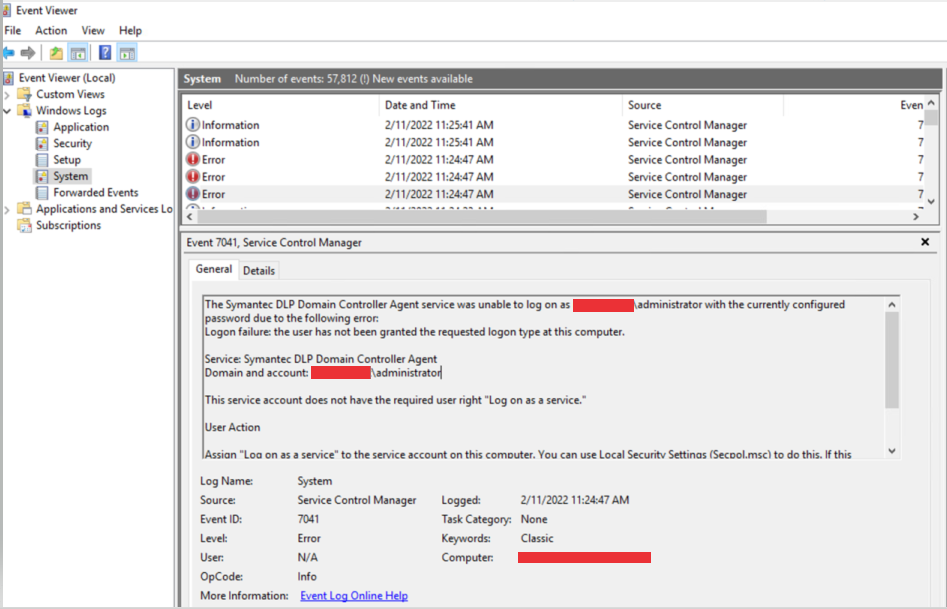Collapse the Windows Logs tree node
Screen dimensions: 947x609
[8, 111]
